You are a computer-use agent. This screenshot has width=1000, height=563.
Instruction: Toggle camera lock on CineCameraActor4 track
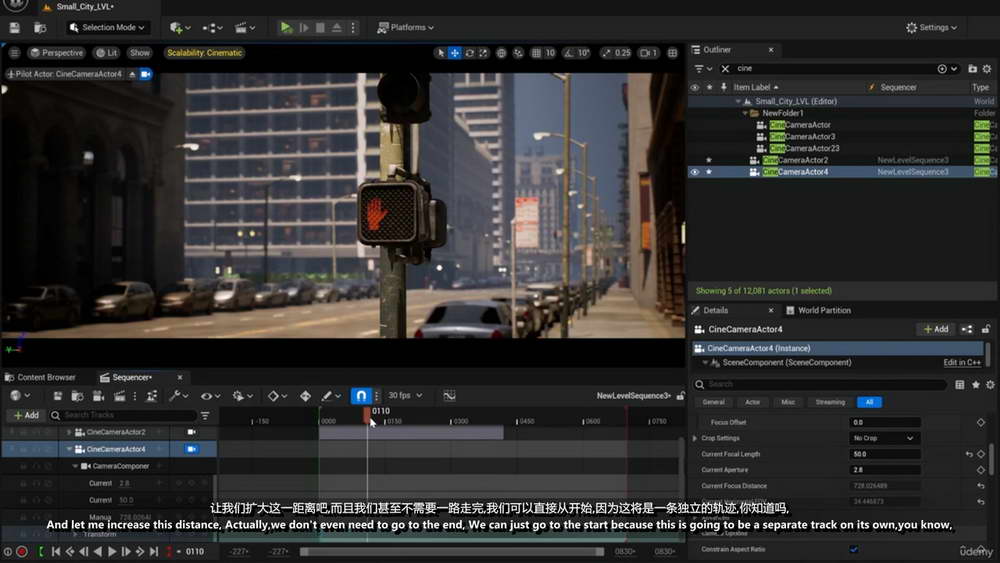point(191,449)
